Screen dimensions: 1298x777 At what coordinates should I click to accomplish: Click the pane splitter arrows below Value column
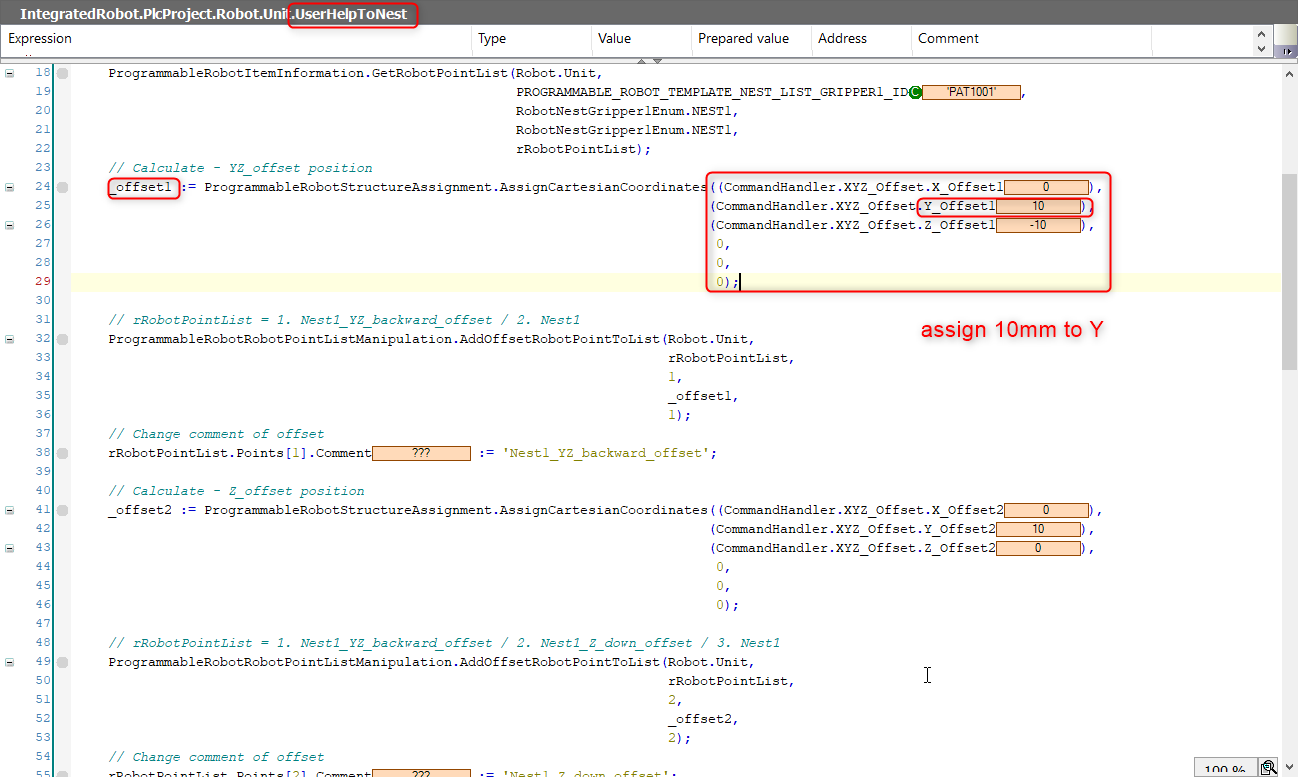pyautogui.click(x=649, y=61)
